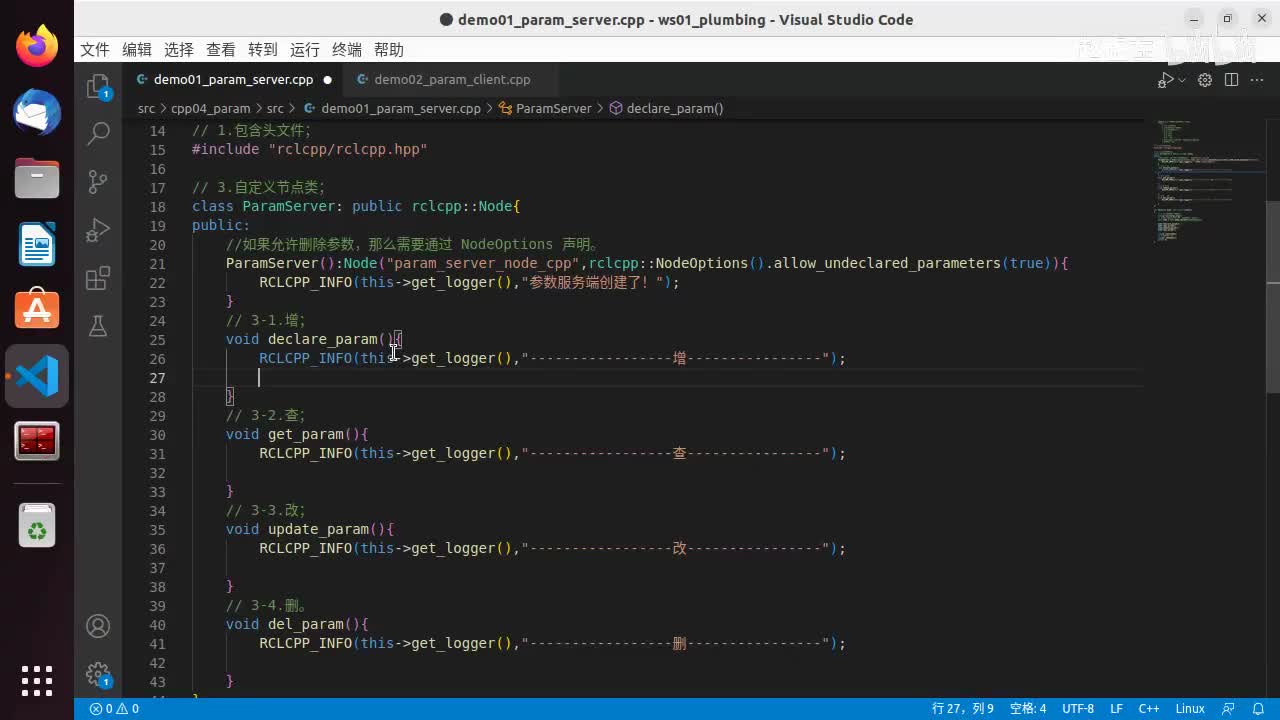
Task: Switch to the demo02_param_client.cpp tab
Action: point(451,80)
